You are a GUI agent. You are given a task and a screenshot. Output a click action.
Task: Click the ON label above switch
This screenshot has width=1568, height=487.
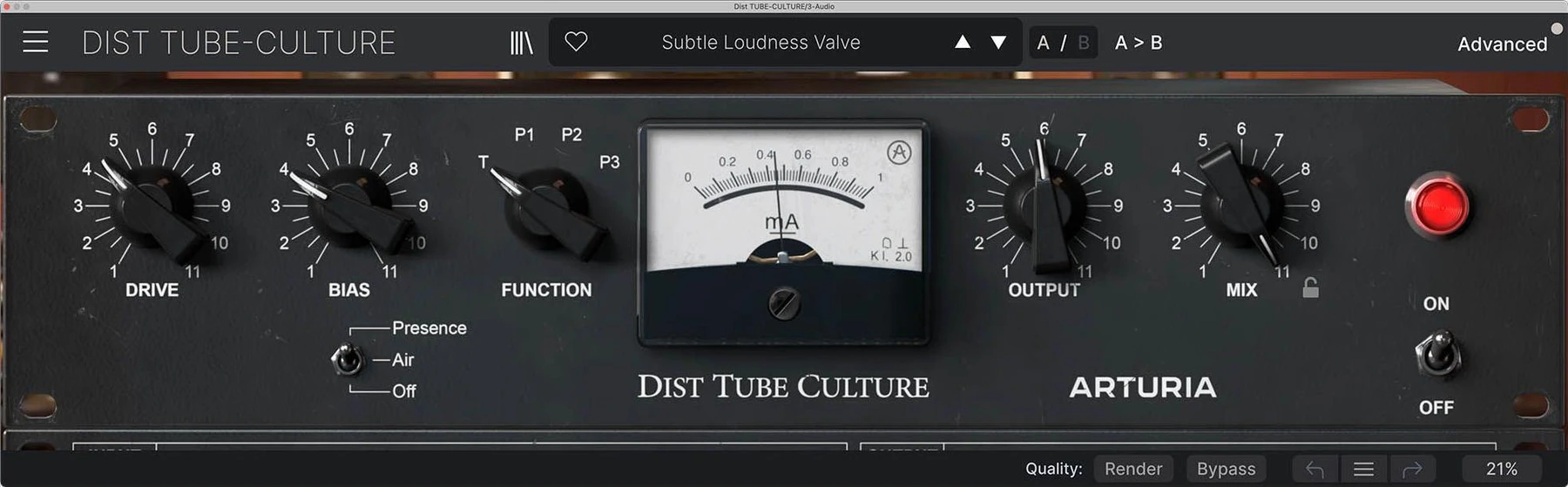[1436, 304]
